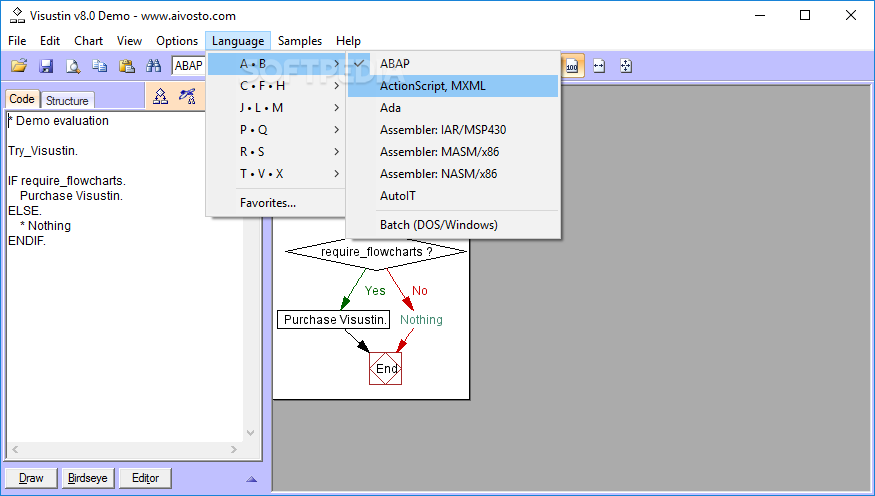The height and width of the screenshot is (496, 875).
Task: Open the File menu
Action: 17,41
